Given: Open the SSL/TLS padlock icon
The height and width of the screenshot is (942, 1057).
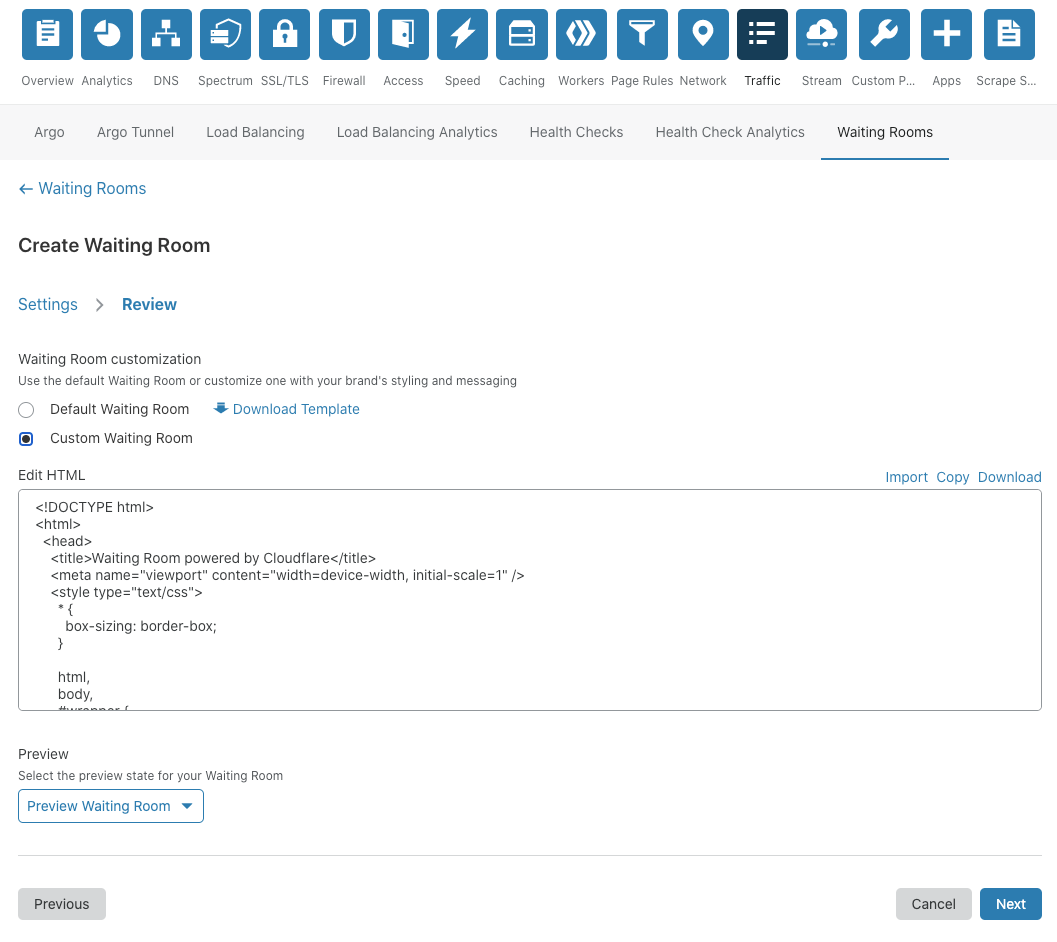Looking at the screenshot, I should tap(284, 35).
